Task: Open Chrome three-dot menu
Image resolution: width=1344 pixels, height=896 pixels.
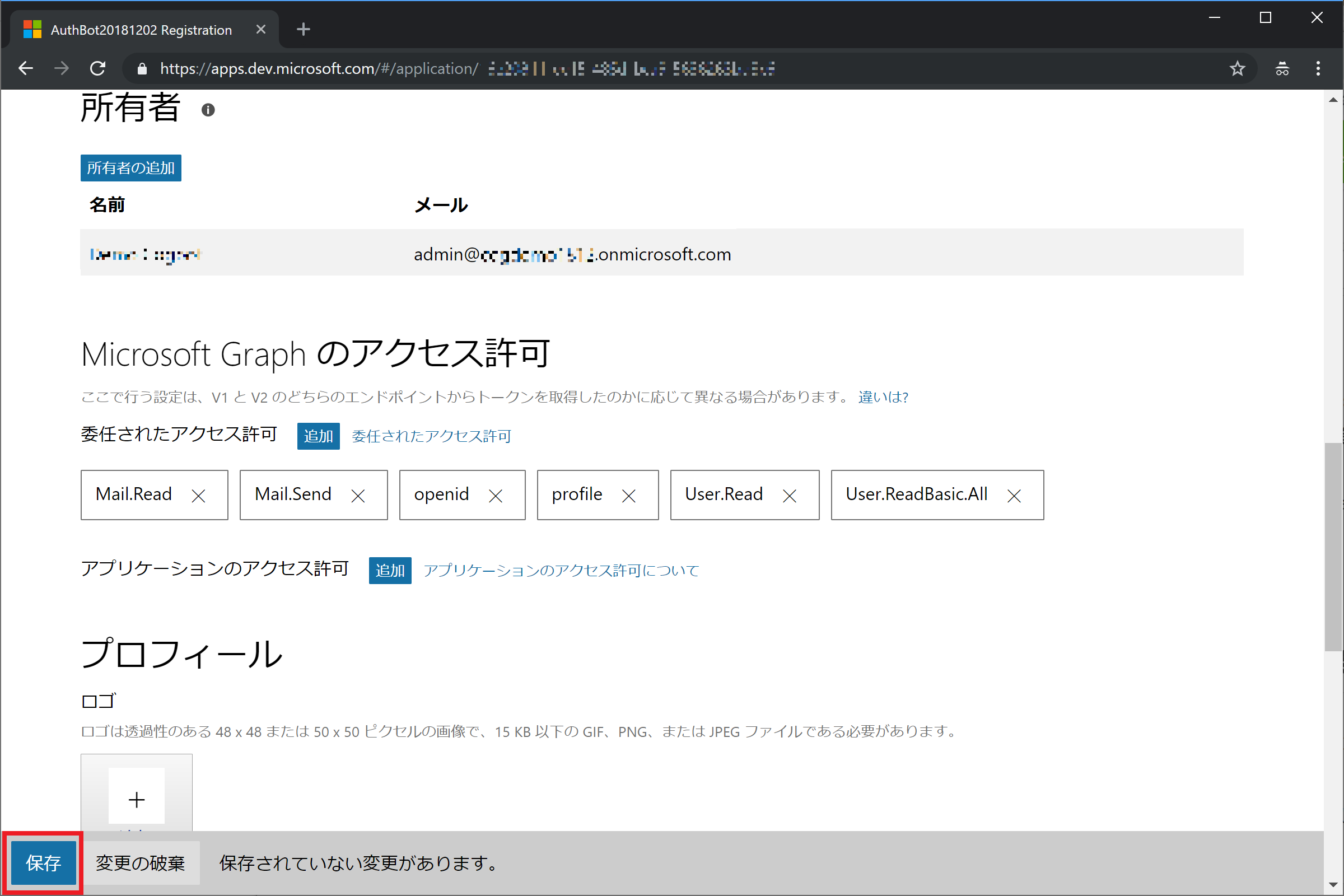Action: point(1318,68)
